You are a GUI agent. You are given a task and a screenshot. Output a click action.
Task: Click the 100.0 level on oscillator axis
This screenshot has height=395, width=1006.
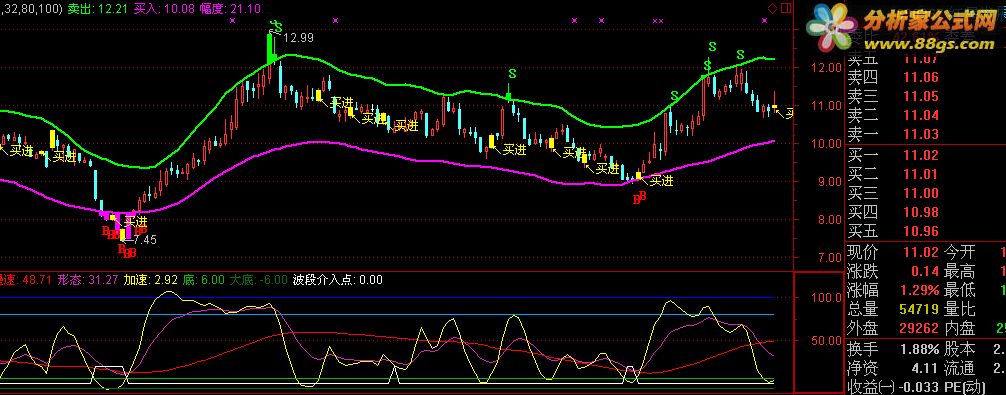click(x=817, y=298)
